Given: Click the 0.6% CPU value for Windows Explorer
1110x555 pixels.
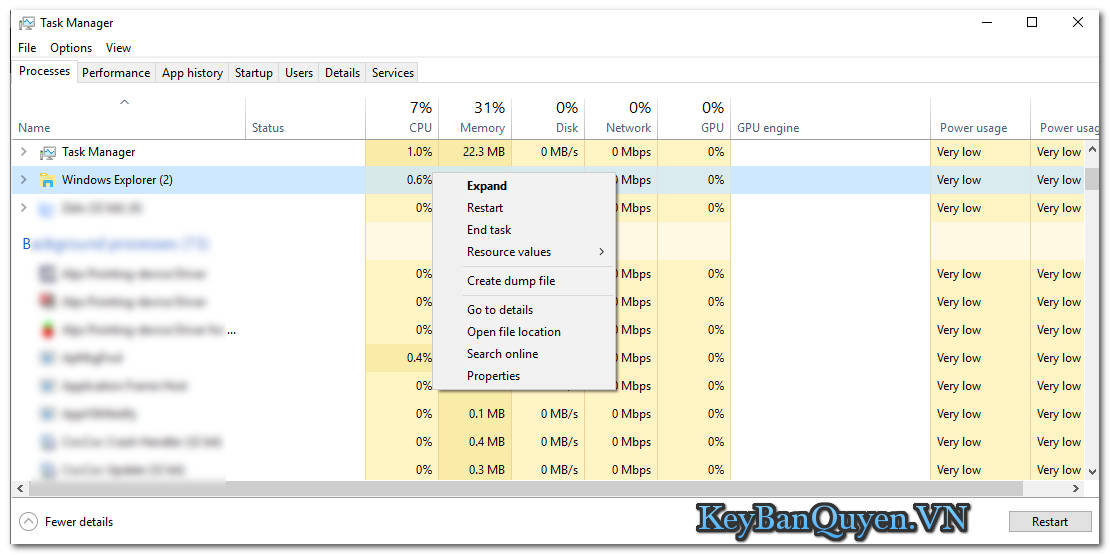Looking at the screenshot, I should 419,180.
